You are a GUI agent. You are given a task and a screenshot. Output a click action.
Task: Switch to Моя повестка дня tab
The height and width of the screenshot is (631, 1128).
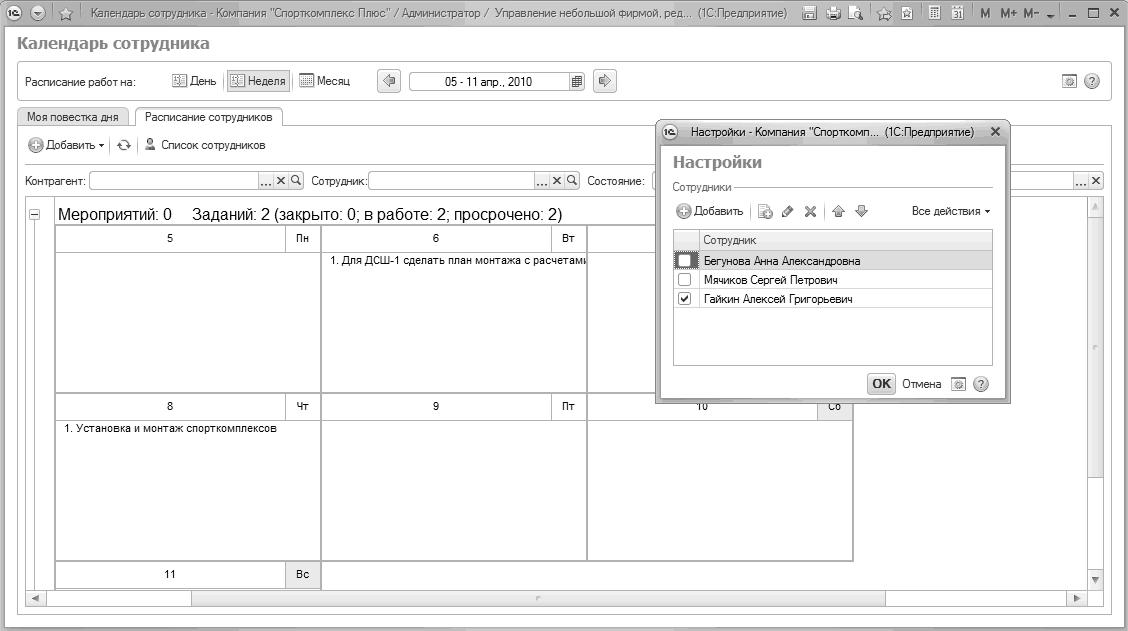tap(73, 117)
